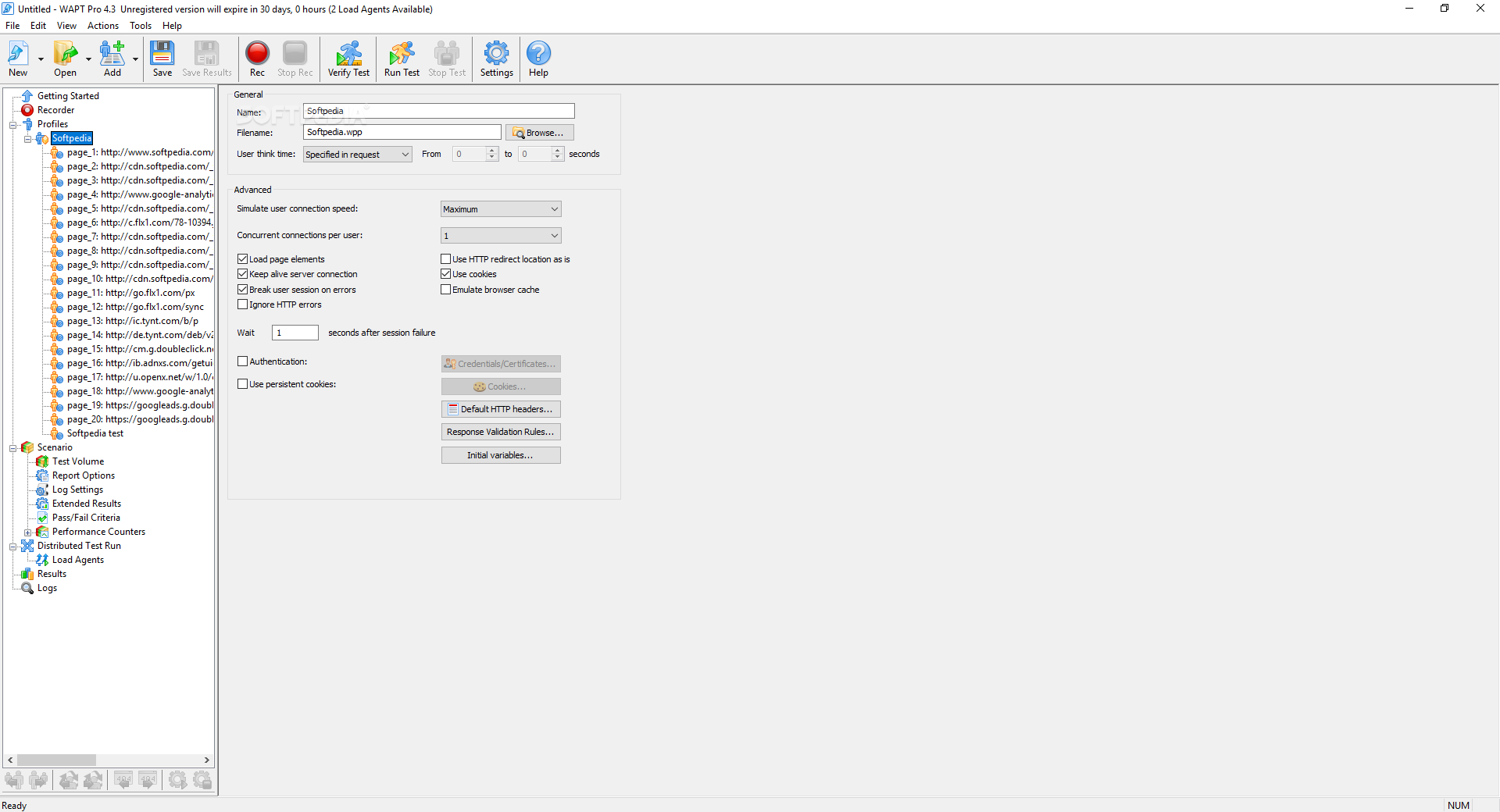Open Pass/Fail Criteria node
The height and width of the screenshot is (812, 1500).
(x=86, y=518)
